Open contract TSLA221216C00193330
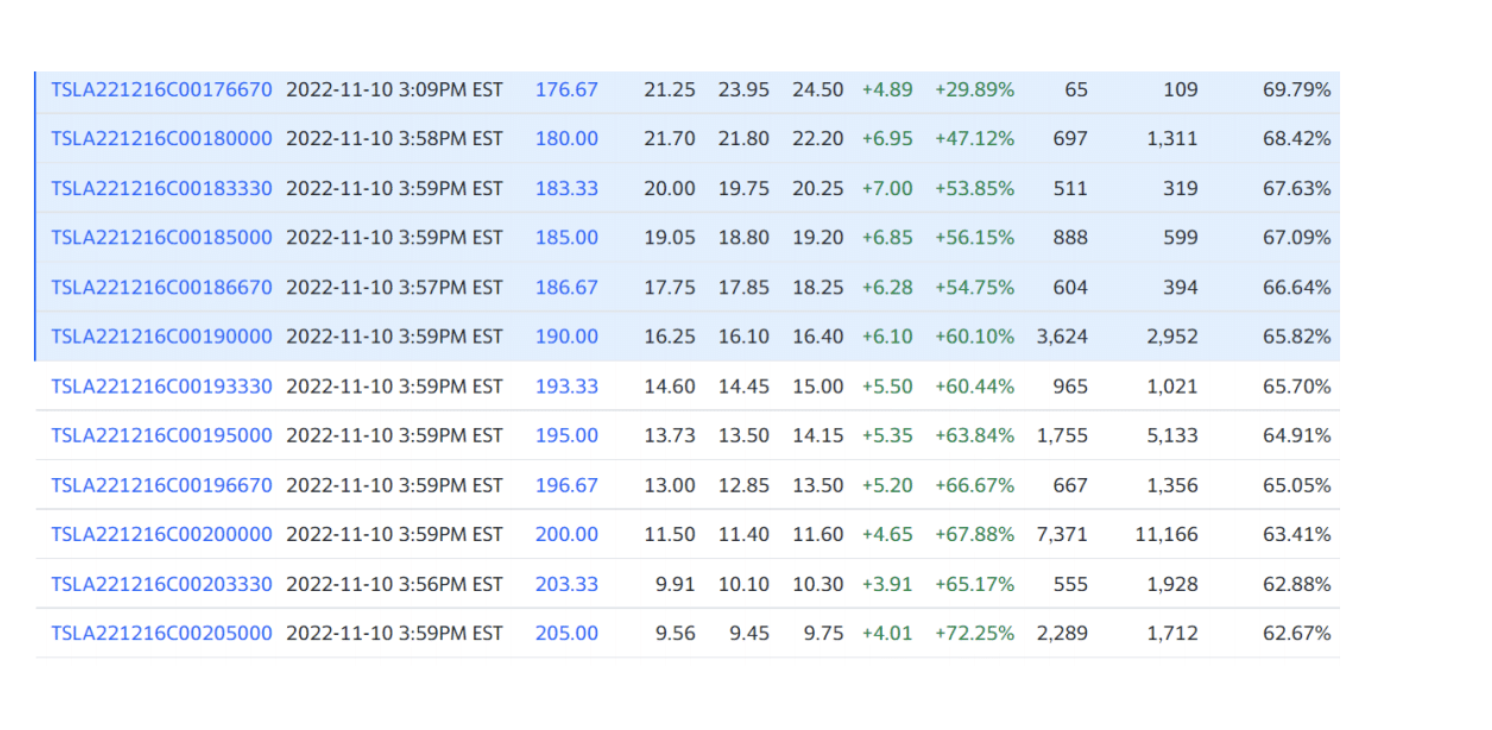Screen dimensions: 1492x730 [161, 386]
